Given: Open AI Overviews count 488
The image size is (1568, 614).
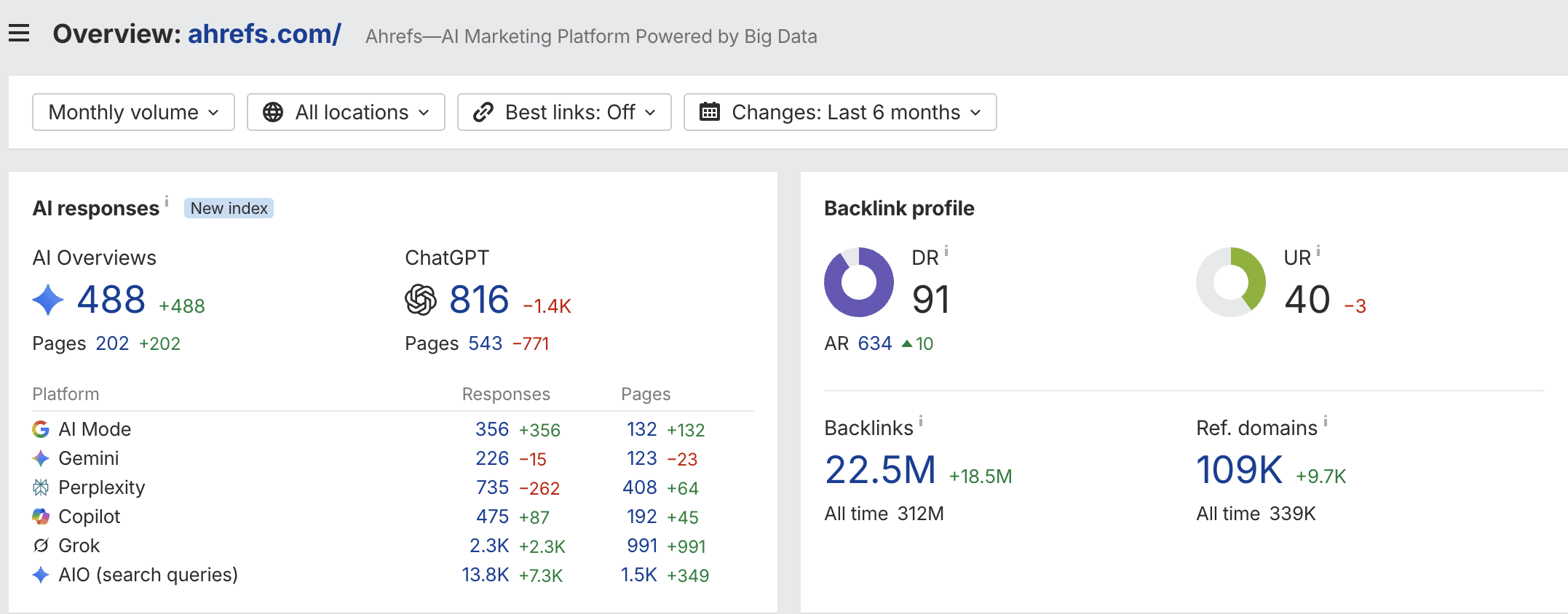Looking at the screenshot, I should 111,300.
